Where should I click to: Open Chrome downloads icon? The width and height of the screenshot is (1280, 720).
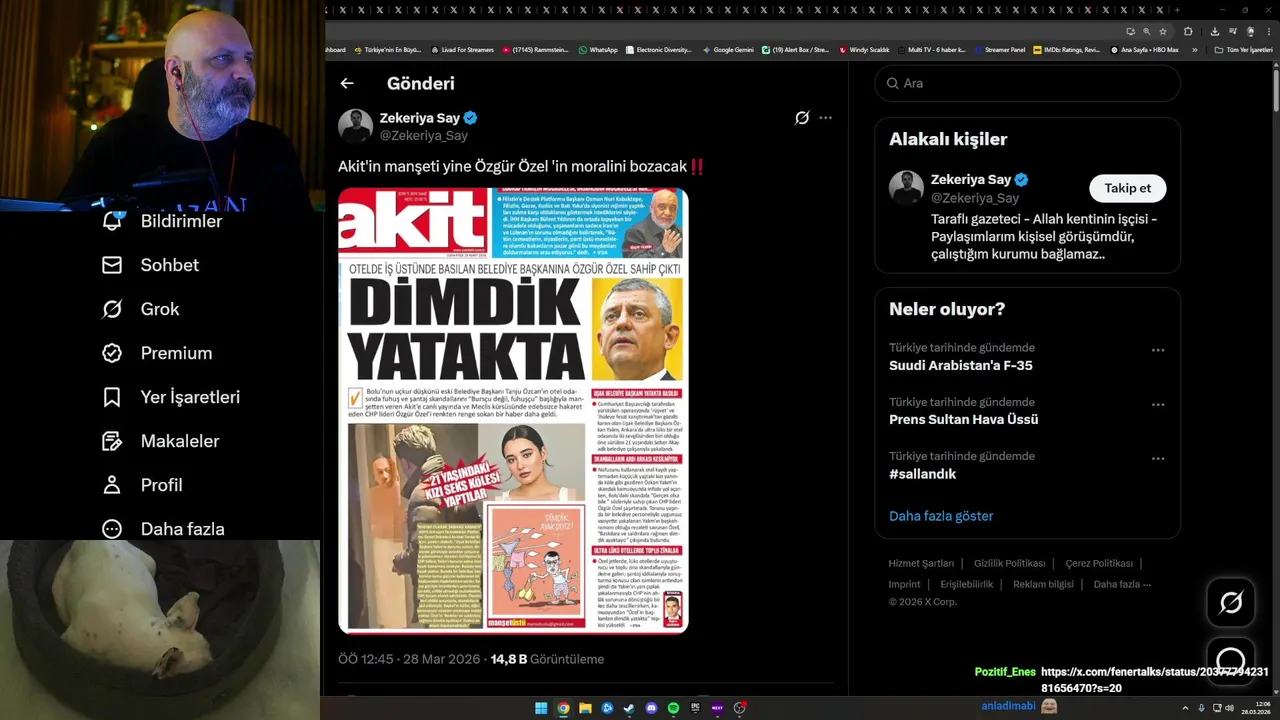(1214, 31)
